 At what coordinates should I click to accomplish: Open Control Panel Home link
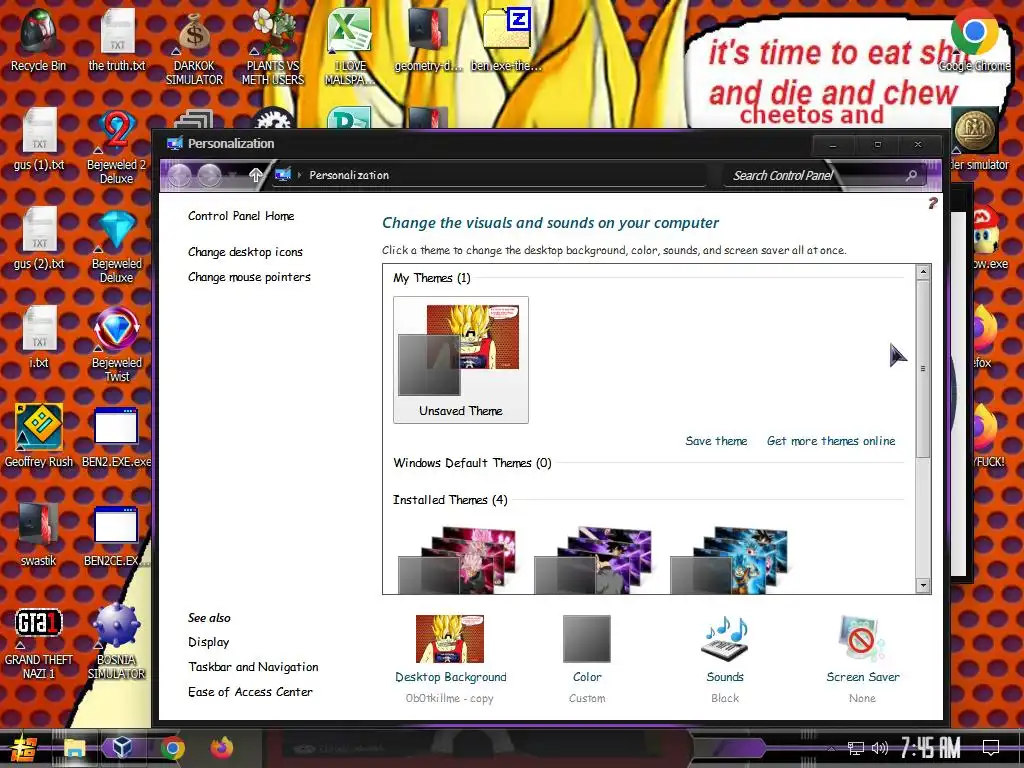241,216
